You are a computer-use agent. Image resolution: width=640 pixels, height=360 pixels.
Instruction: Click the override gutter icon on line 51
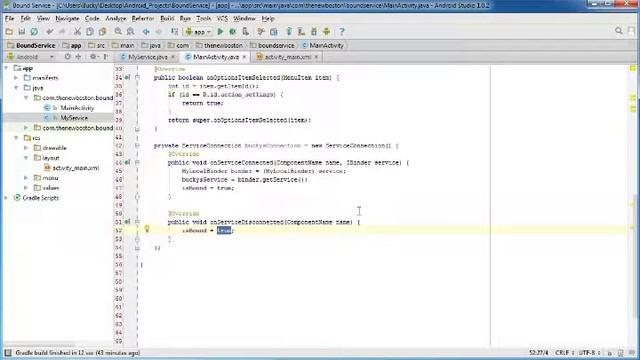[127, 222]
